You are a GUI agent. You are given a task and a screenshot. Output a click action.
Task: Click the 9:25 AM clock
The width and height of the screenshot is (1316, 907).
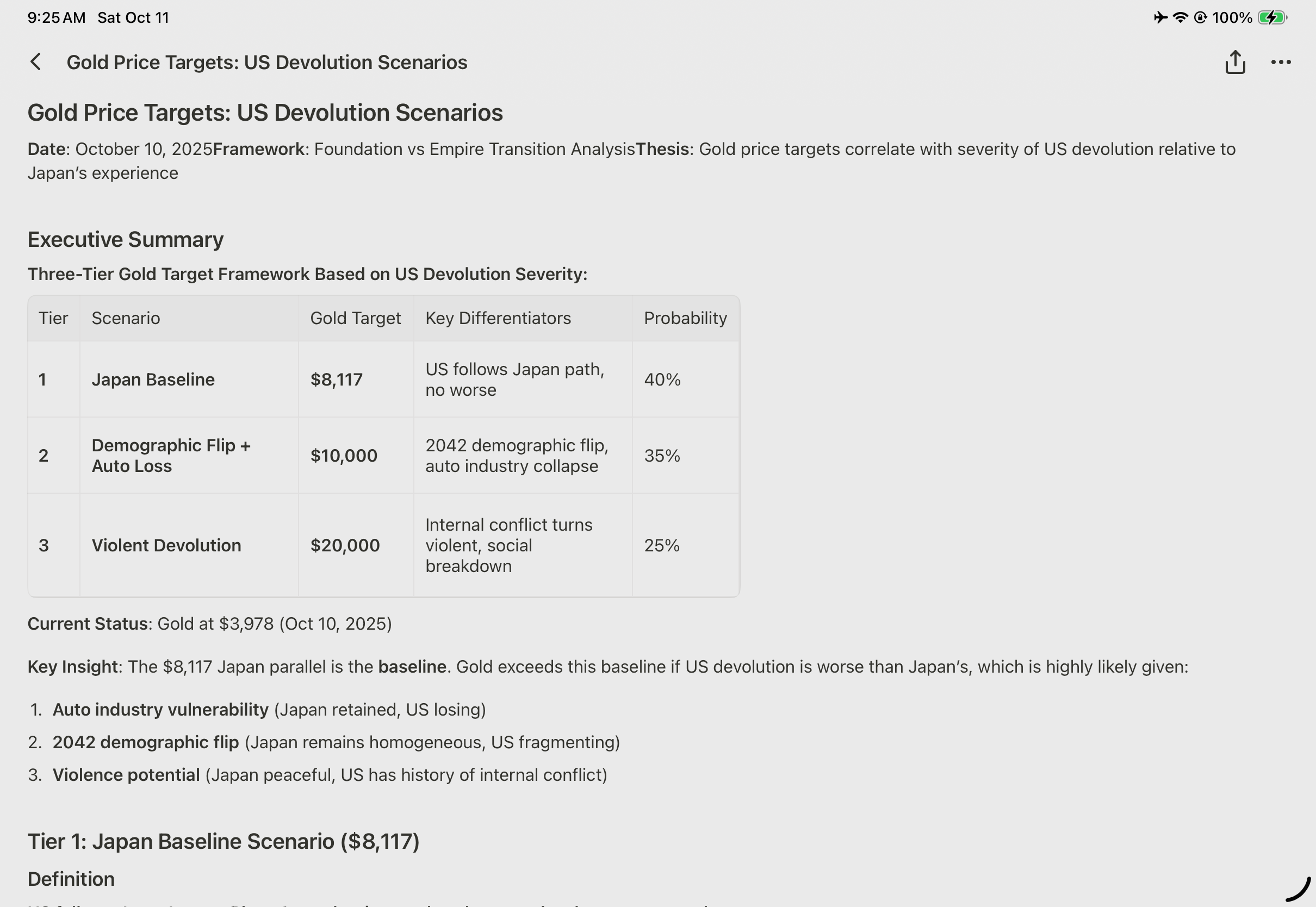[x=56, y=17]
